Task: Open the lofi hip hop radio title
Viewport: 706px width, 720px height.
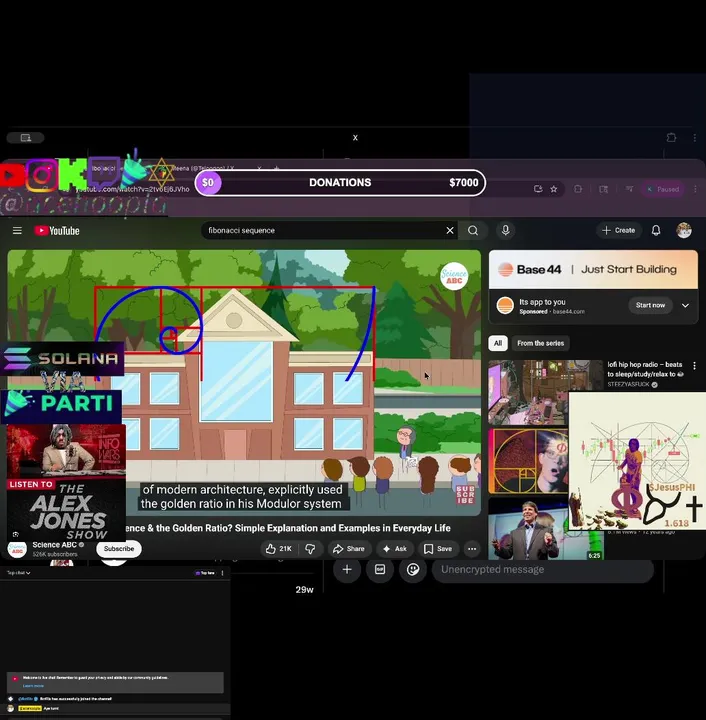Action: tap(645, 369)
